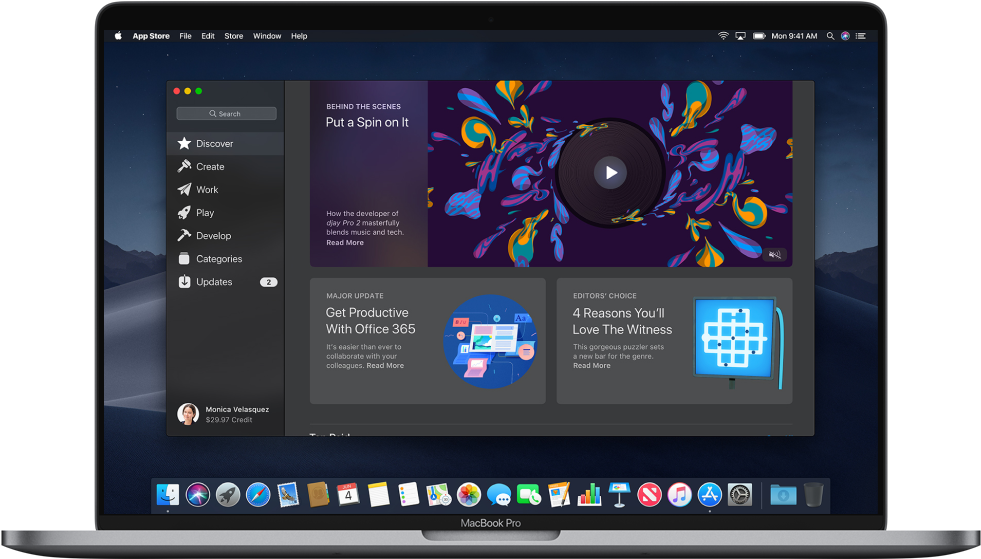
Task: Open Contacts book in Dock
Action: [318, 495]
